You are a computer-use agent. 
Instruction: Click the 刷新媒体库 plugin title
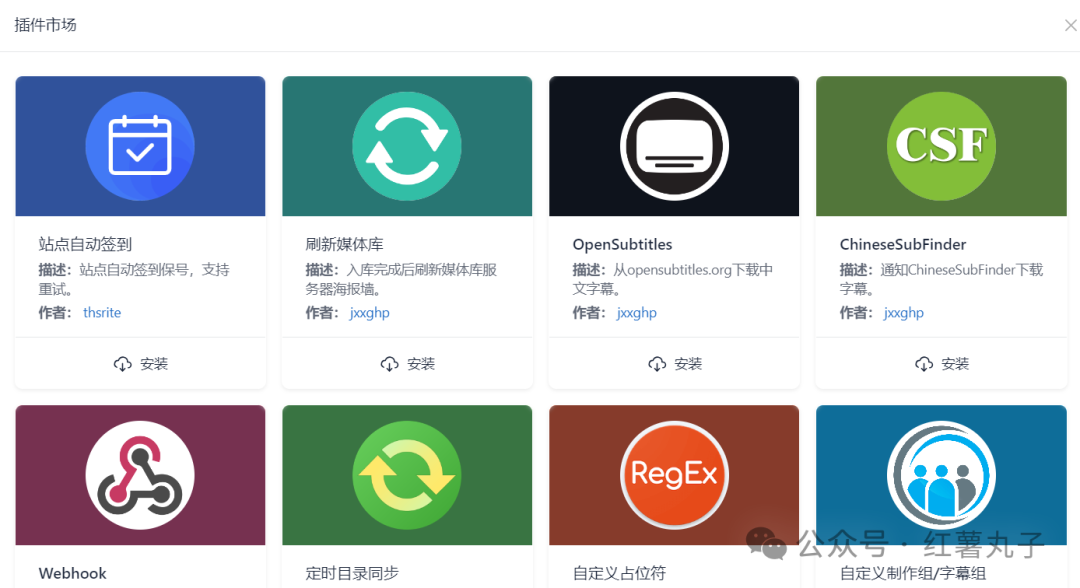(x=344, y=244)
